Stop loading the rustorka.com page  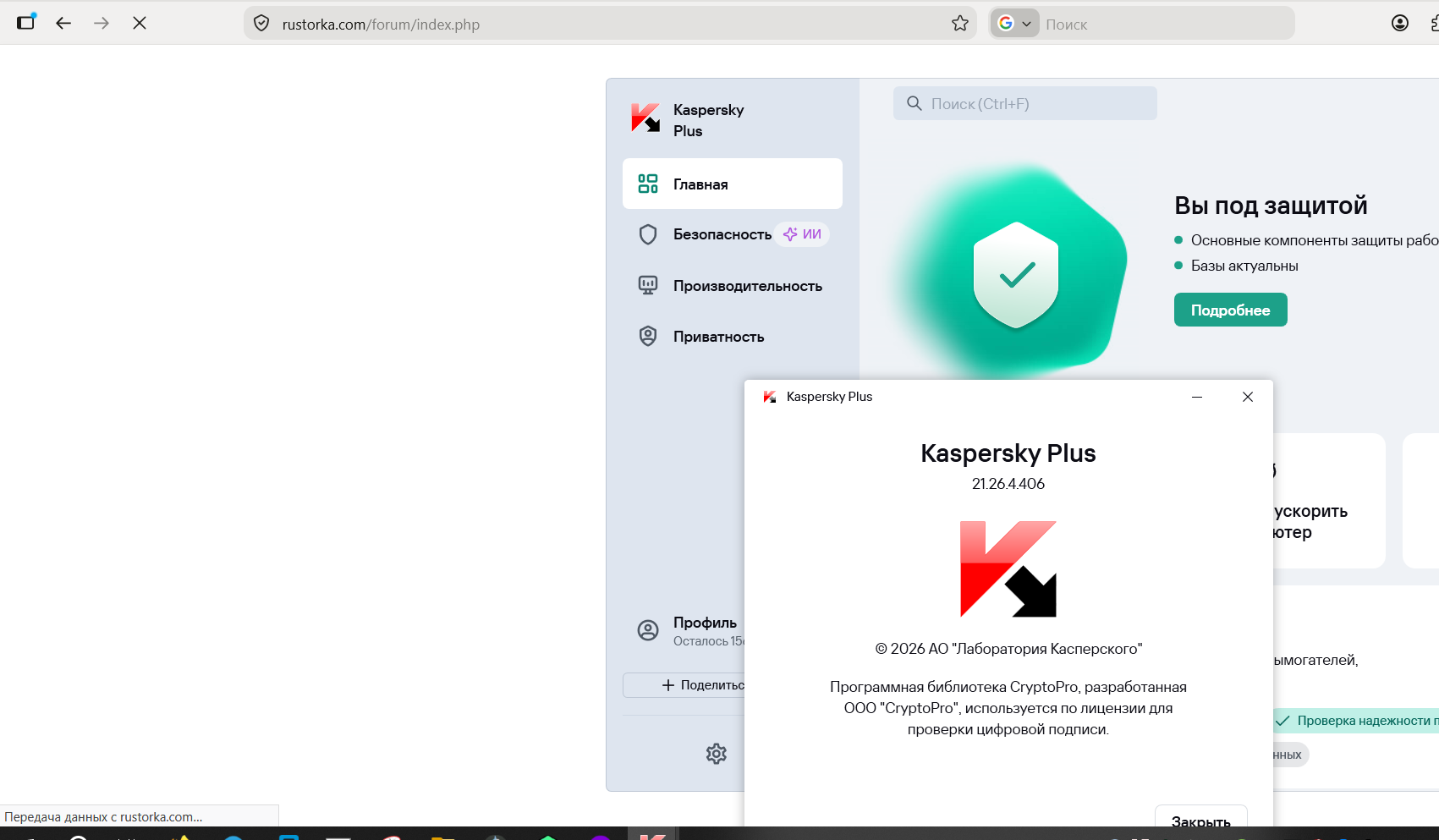click(x=140, y=23)
